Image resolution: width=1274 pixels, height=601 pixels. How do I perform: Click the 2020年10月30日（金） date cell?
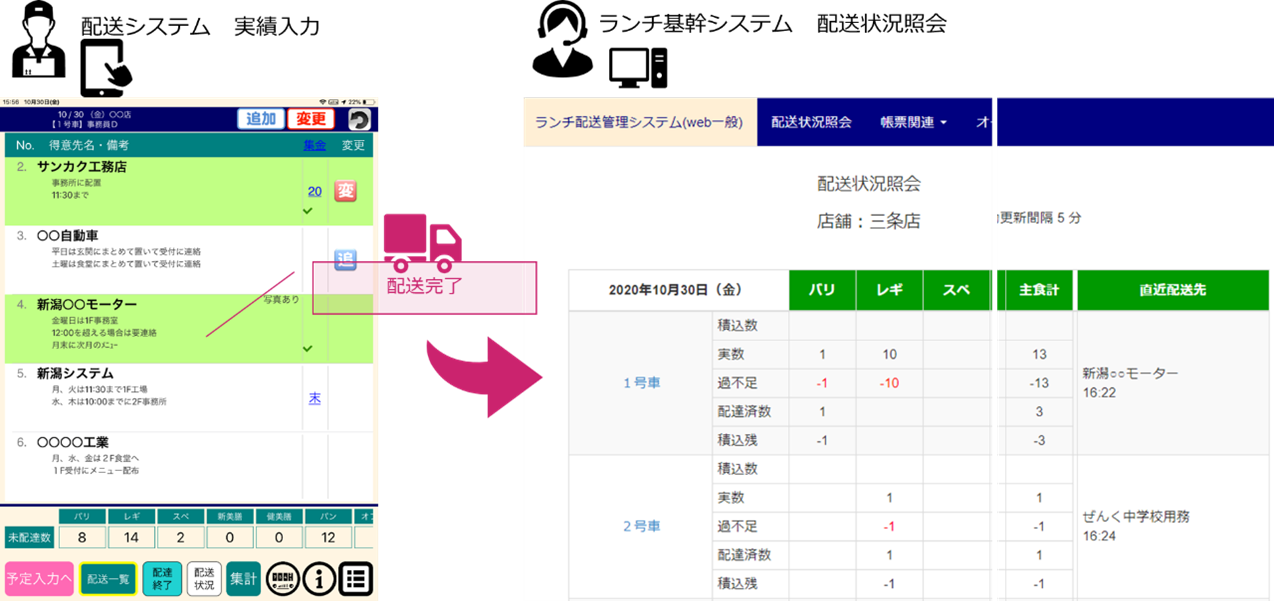[676, 290]
